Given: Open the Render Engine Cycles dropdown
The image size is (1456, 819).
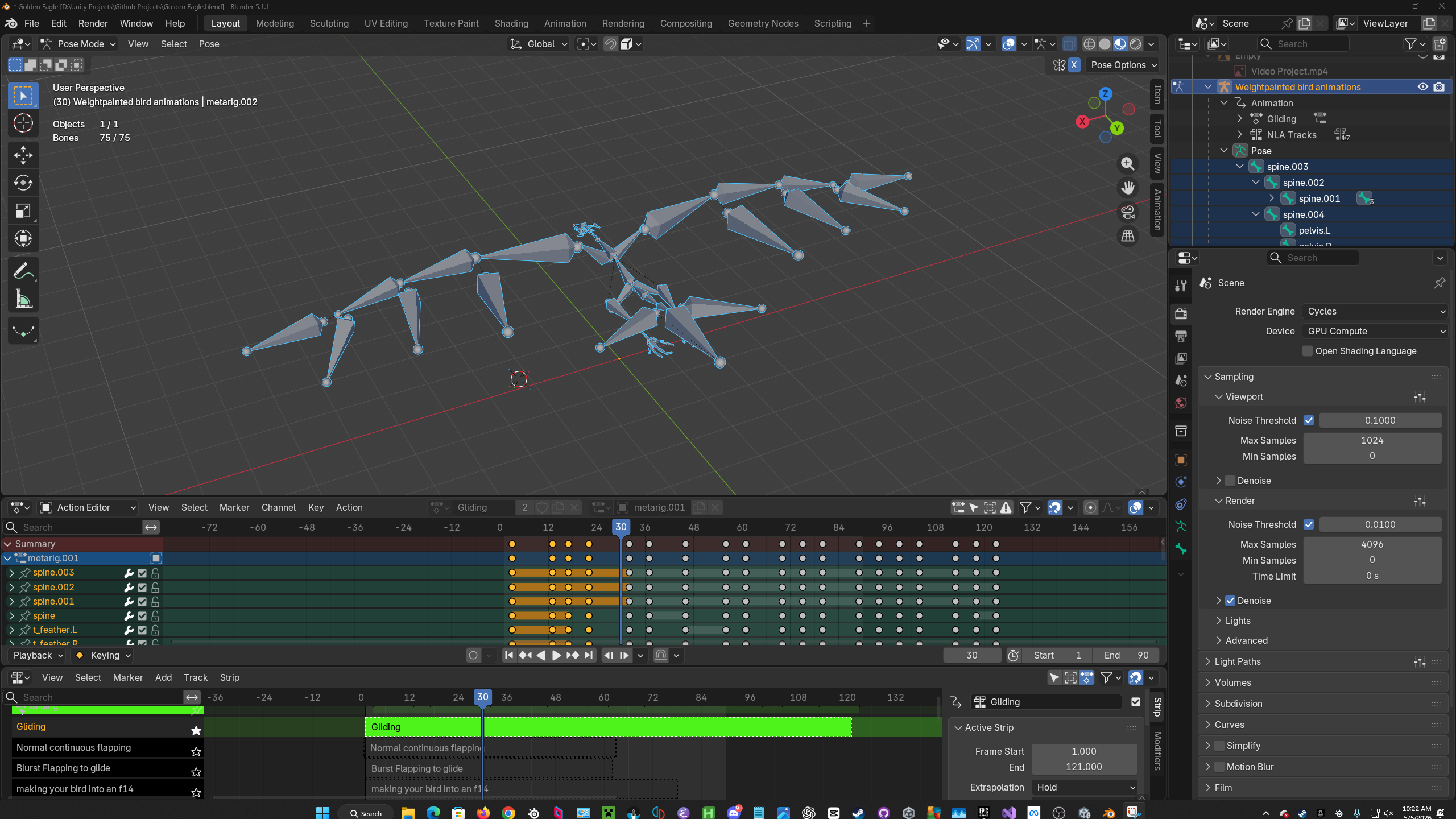Looking at the screenshot, I should pos(1375,311).
